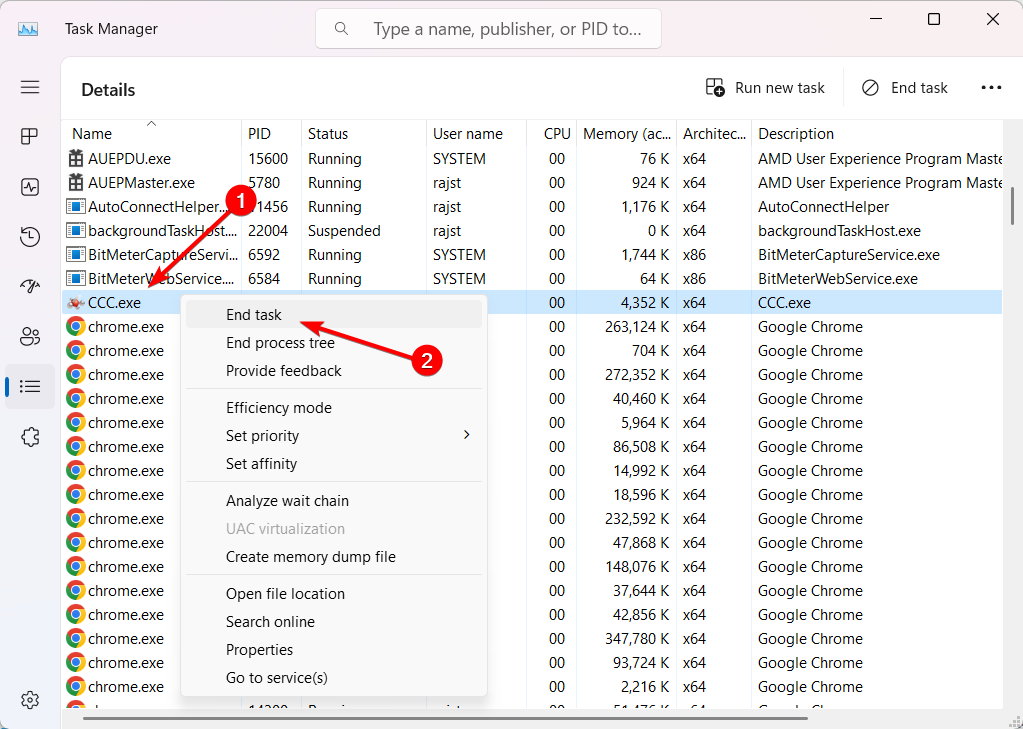Image resolution: width=1023 pixels, height=729 pixels.
Task: Click the horizontal scrollbar at bottom
Action: [446, 719]
